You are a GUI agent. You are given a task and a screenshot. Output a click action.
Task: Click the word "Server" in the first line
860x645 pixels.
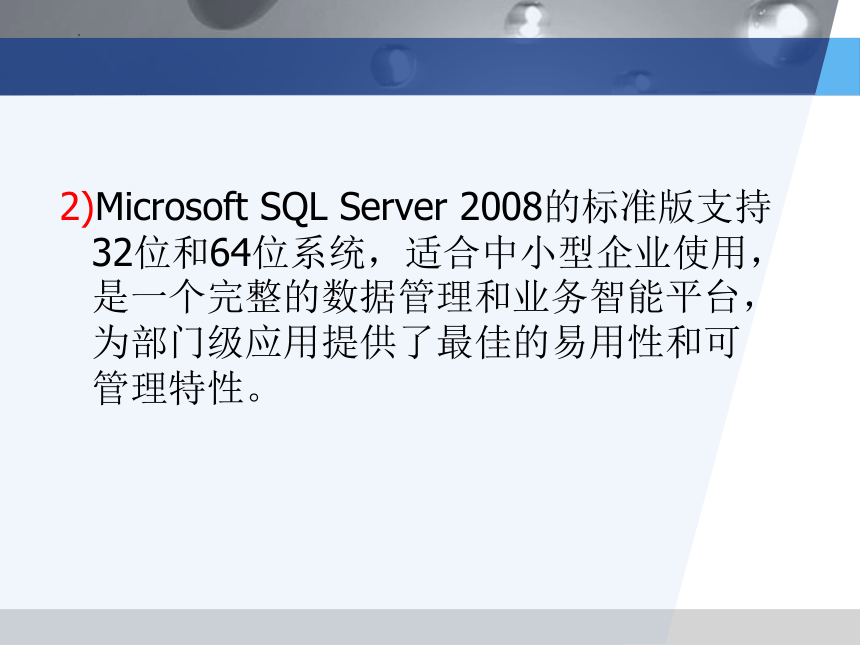pyautogui.click(x=393, y=207)
